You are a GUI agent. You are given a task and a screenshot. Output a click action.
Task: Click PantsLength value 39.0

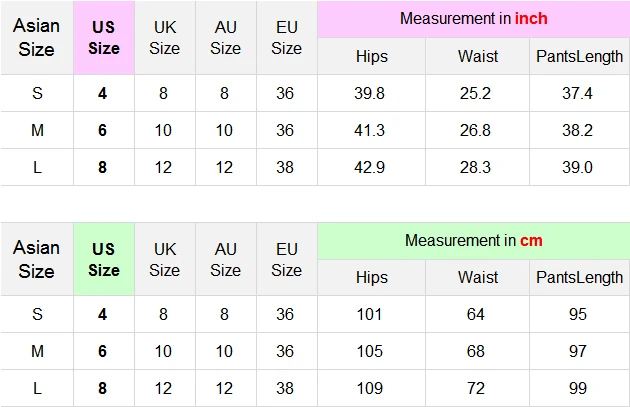[577, 167]
